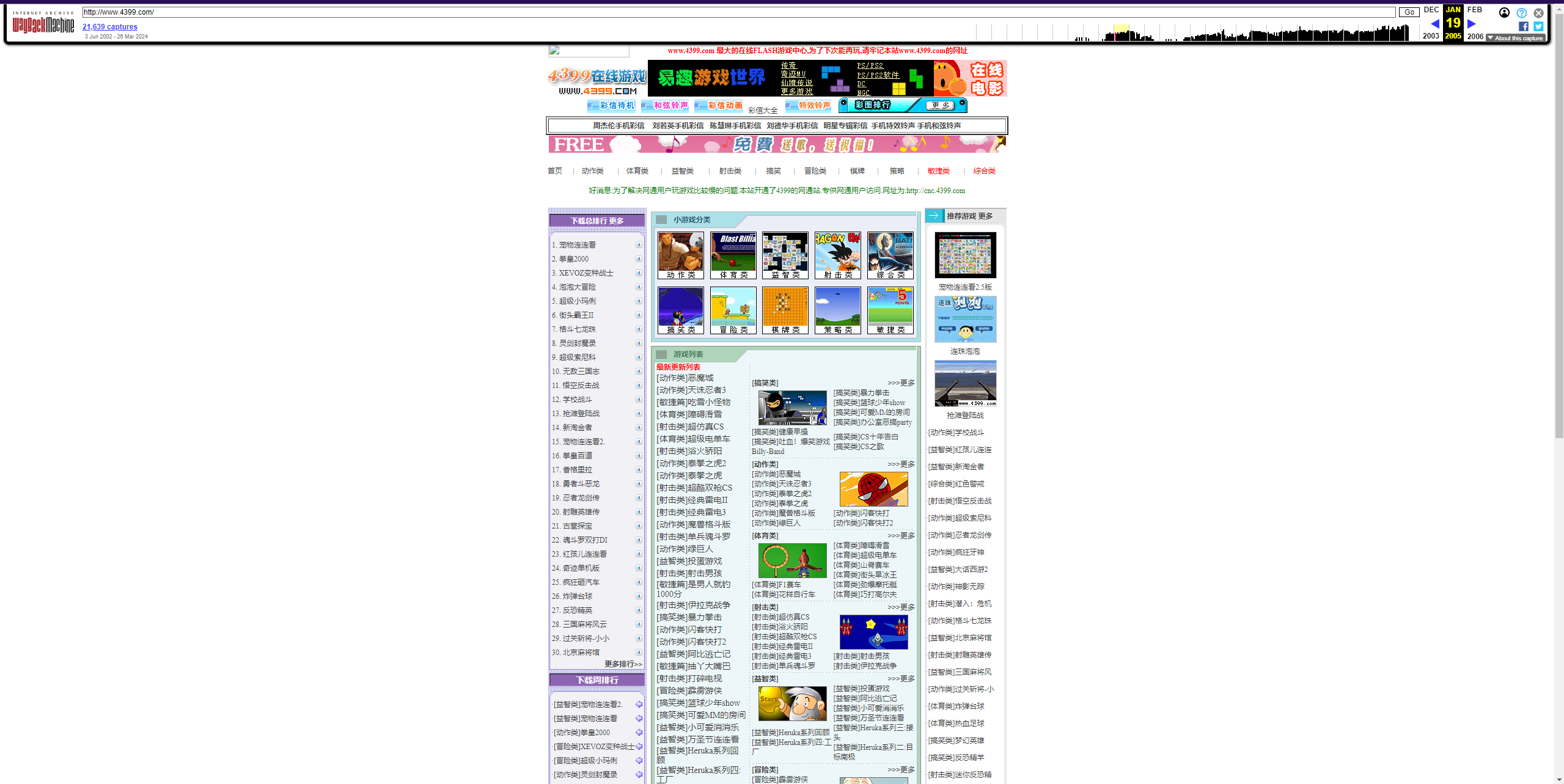This screenshot has width=1564, height=784.
Task: Click the 4399在线游戏 site logo
Action: [x=597, y=81]
